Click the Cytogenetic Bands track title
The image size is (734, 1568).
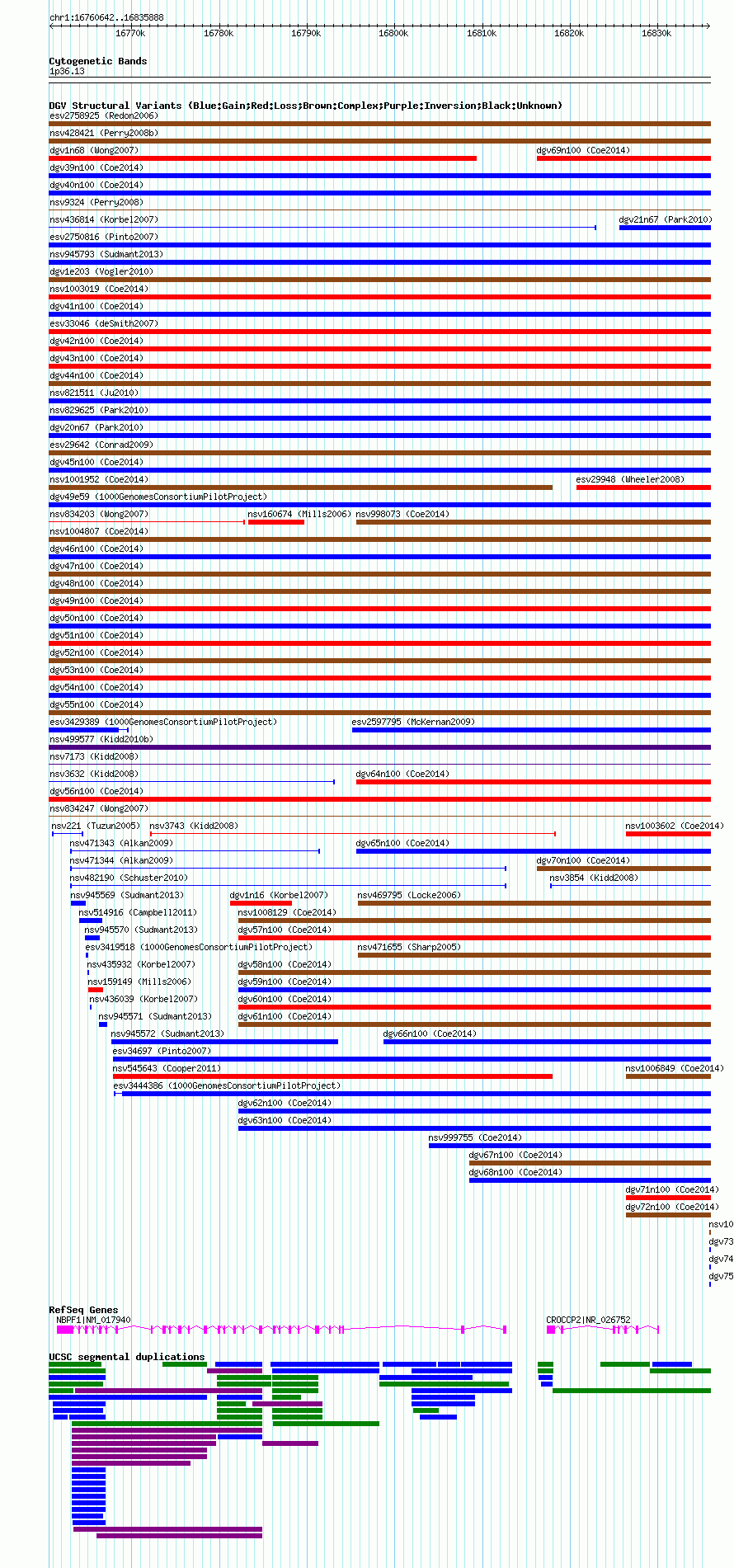pyautogui.click(x=98, y=61)
